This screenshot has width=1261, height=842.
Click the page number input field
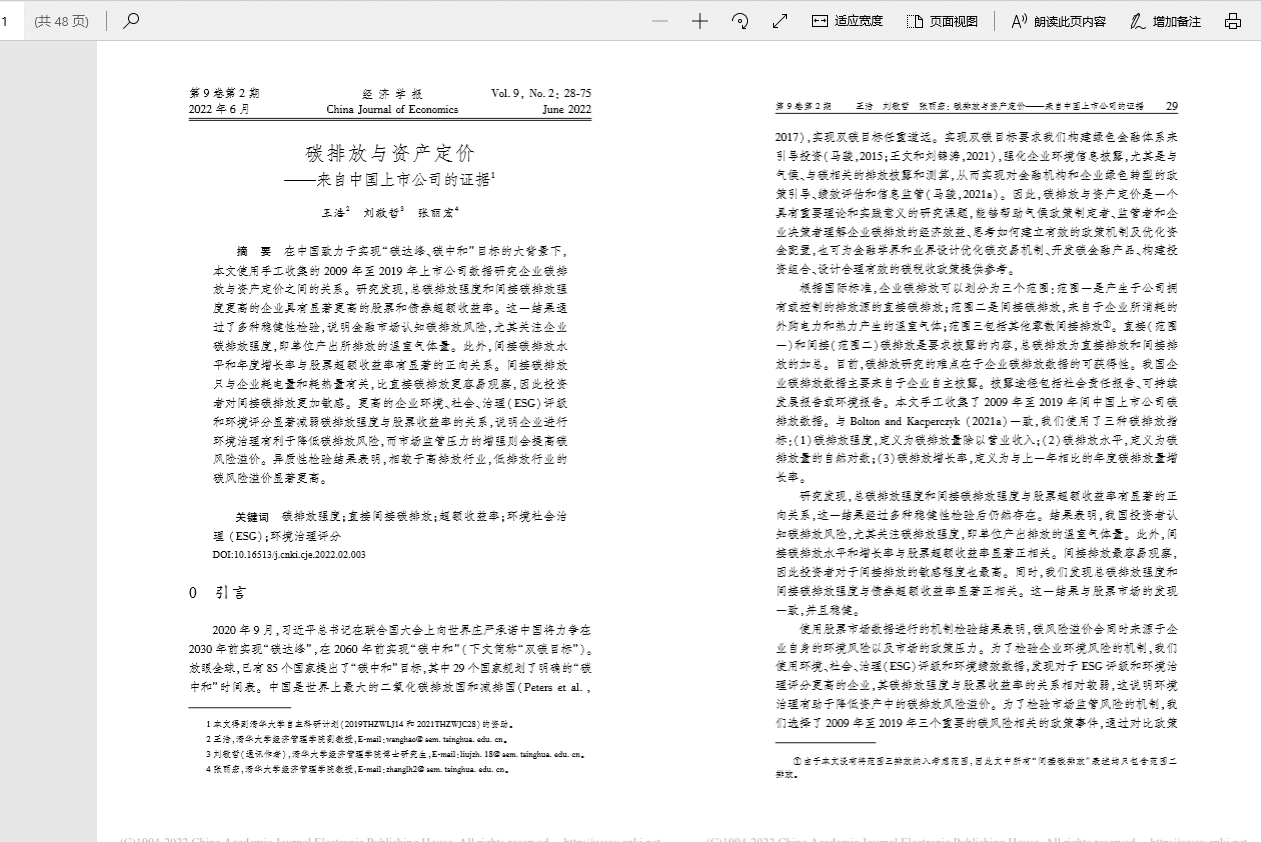tap(10, 21)
